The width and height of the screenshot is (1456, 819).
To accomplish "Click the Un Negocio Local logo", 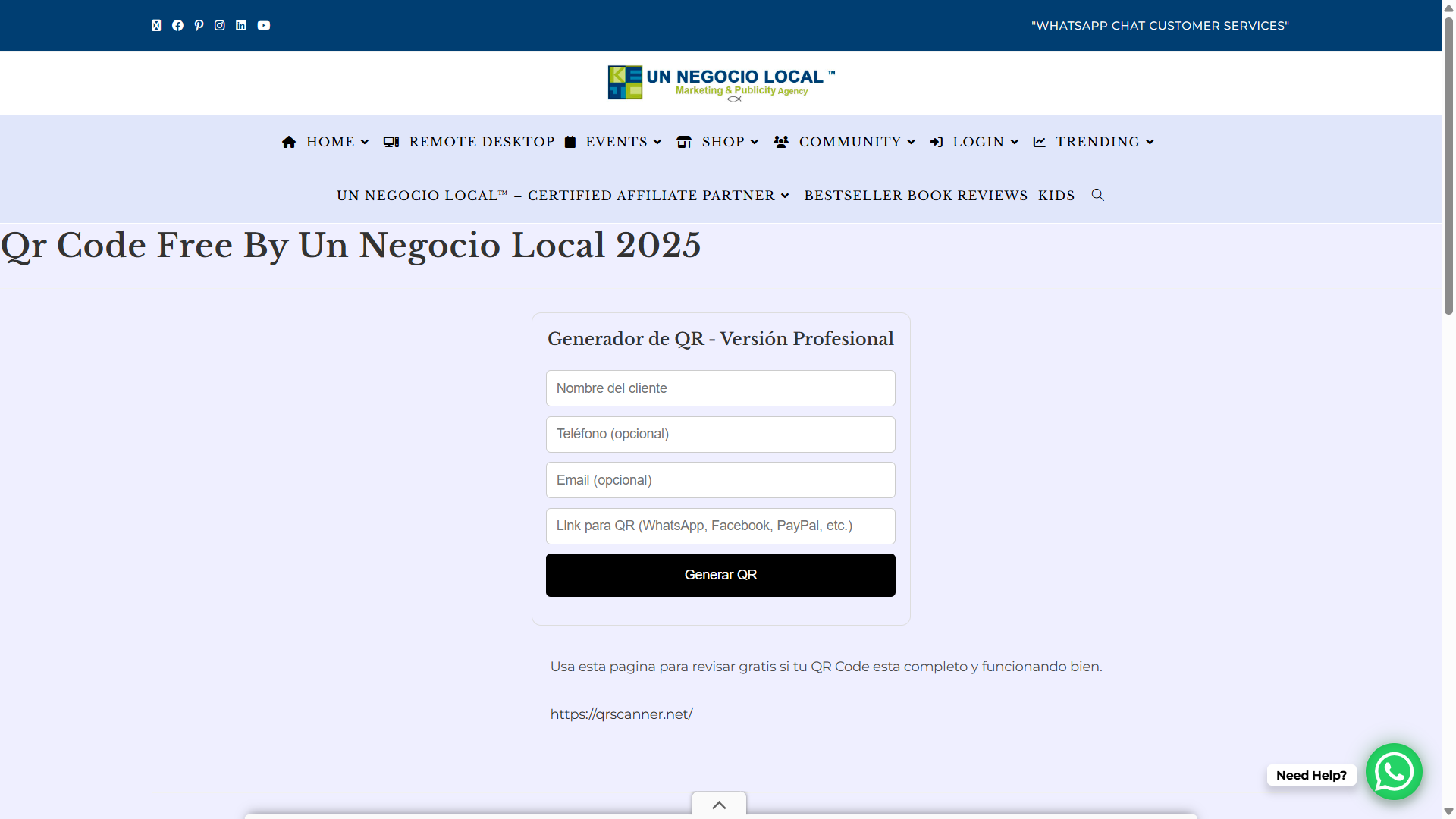I will pos(720,83).
